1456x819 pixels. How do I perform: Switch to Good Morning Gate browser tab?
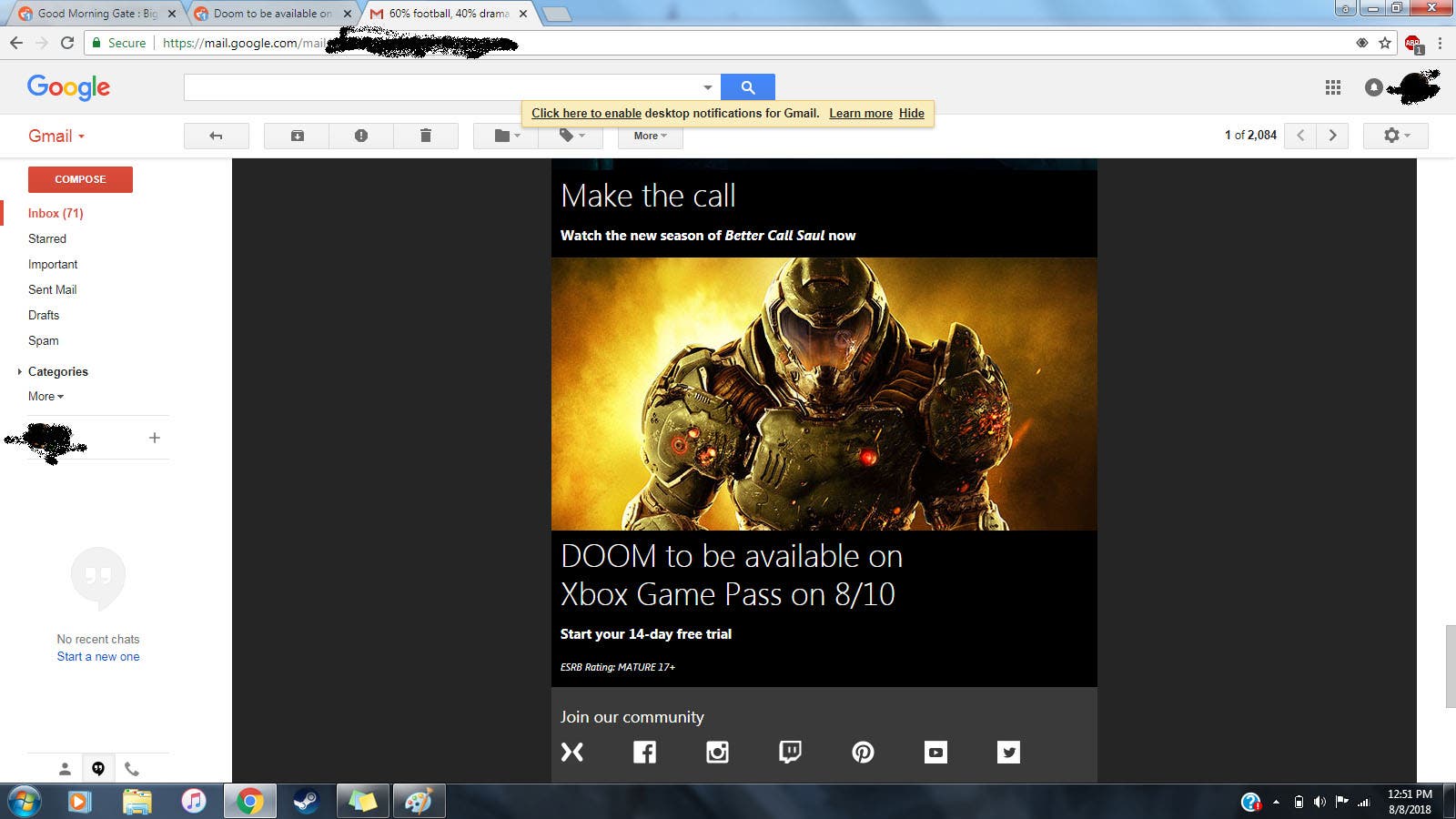[x=95, y=14]
